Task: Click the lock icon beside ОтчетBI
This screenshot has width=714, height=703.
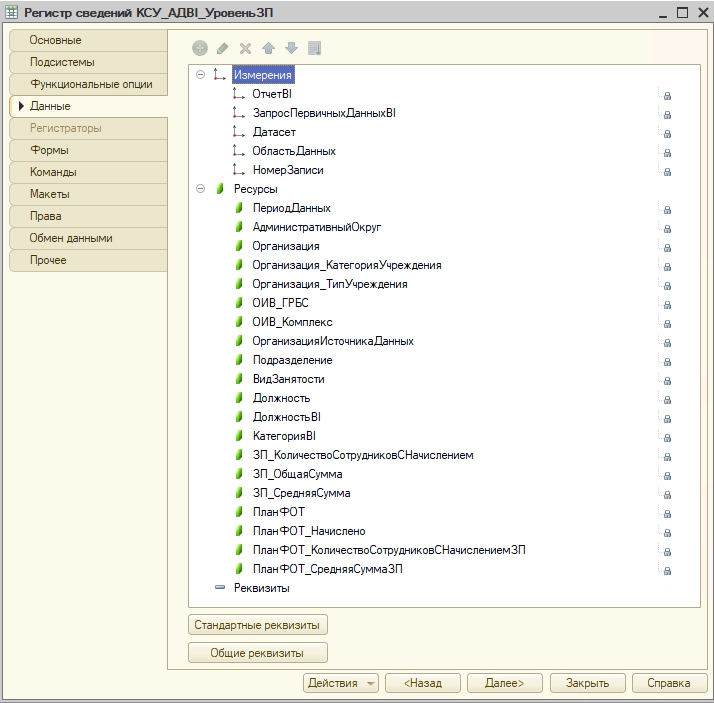Action: coord(667,95)
